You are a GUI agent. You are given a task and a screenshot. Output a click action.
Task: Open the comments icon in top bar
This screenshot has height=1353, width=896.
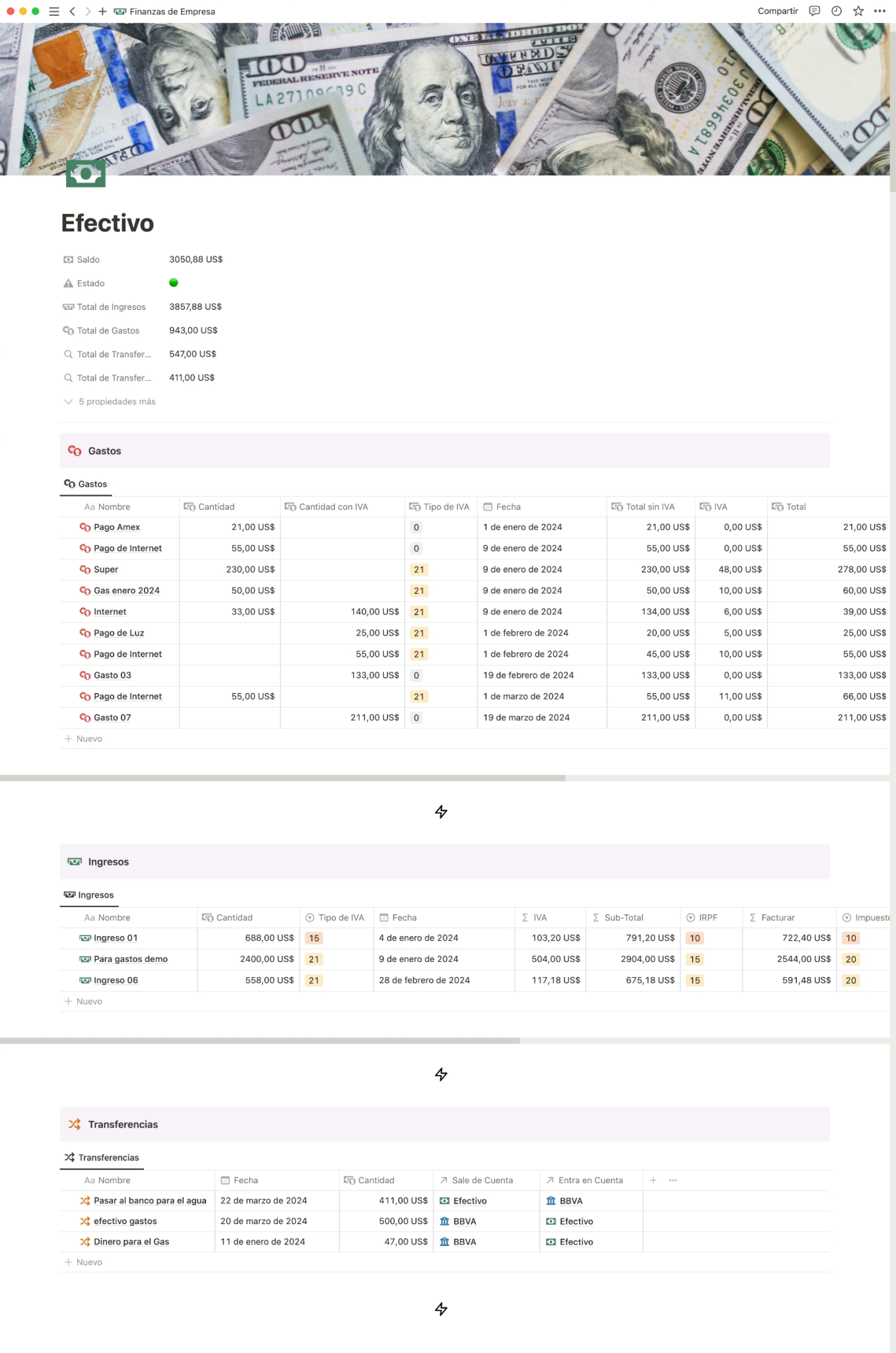(x=814, y=11)
